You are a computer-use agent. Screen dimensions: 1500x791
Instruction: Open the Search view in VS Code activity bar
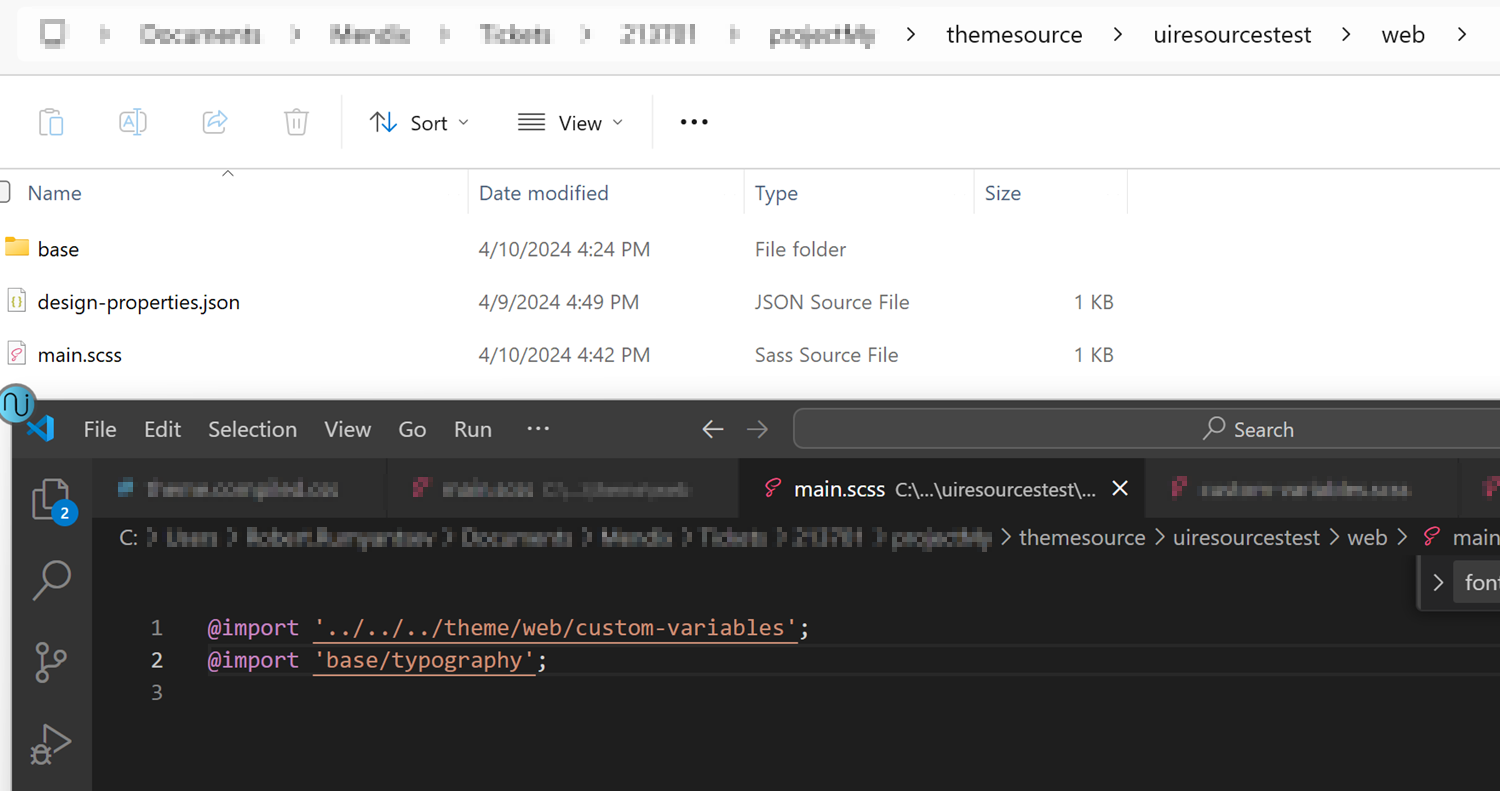pos(50,580)
